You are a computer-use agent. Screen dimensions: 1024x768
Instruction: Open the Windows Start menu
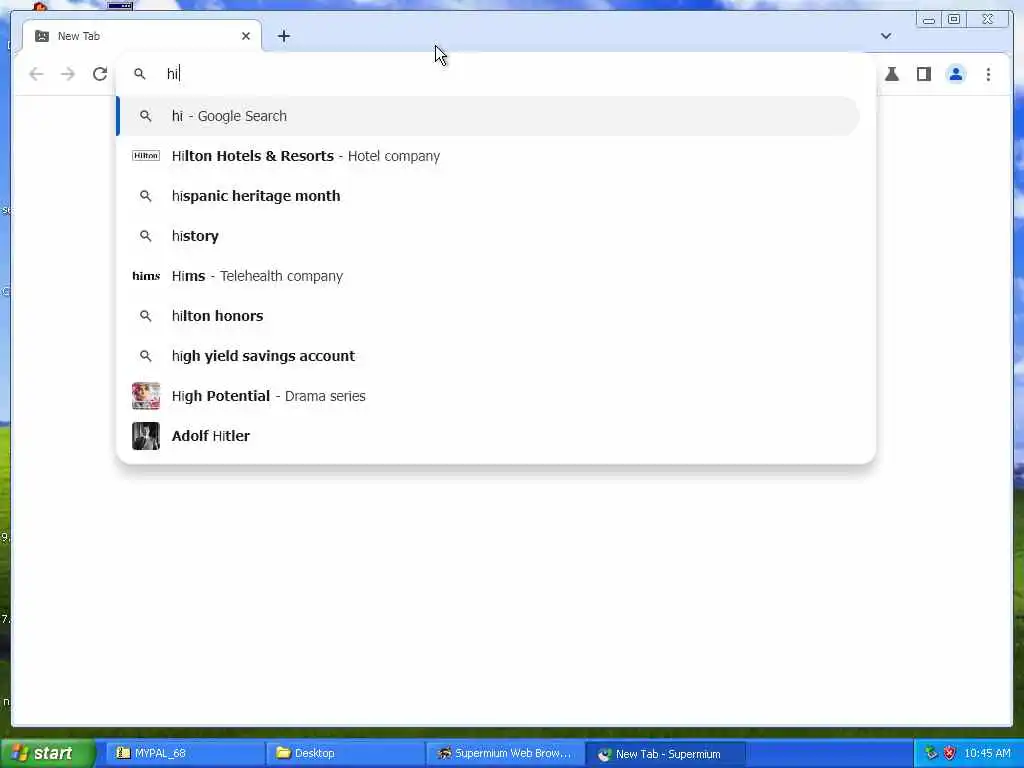pos(48,753)
